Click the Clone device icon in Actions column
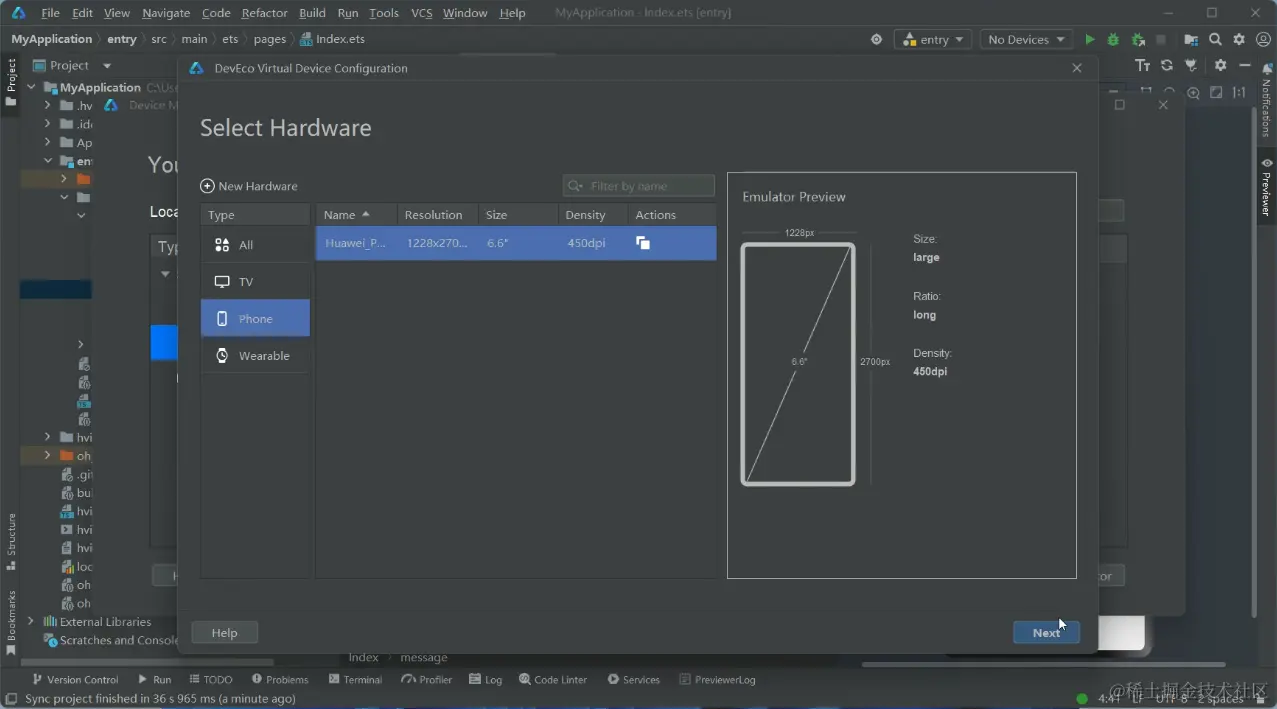 [643, 243]
